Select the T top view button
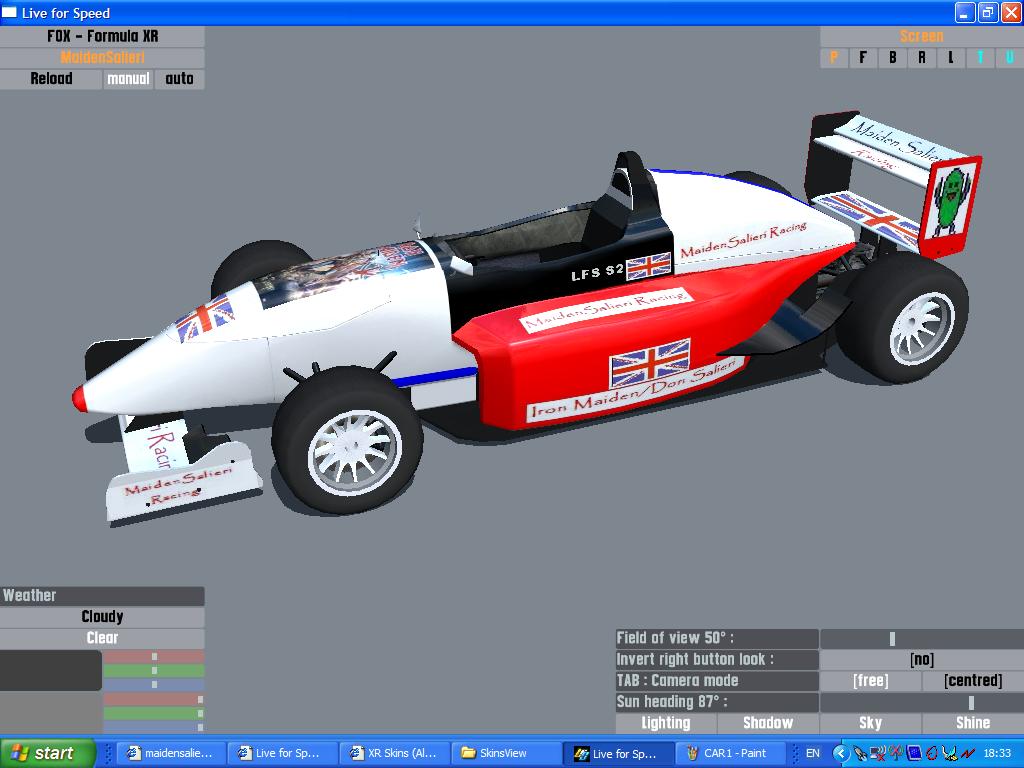 [980, 57]
